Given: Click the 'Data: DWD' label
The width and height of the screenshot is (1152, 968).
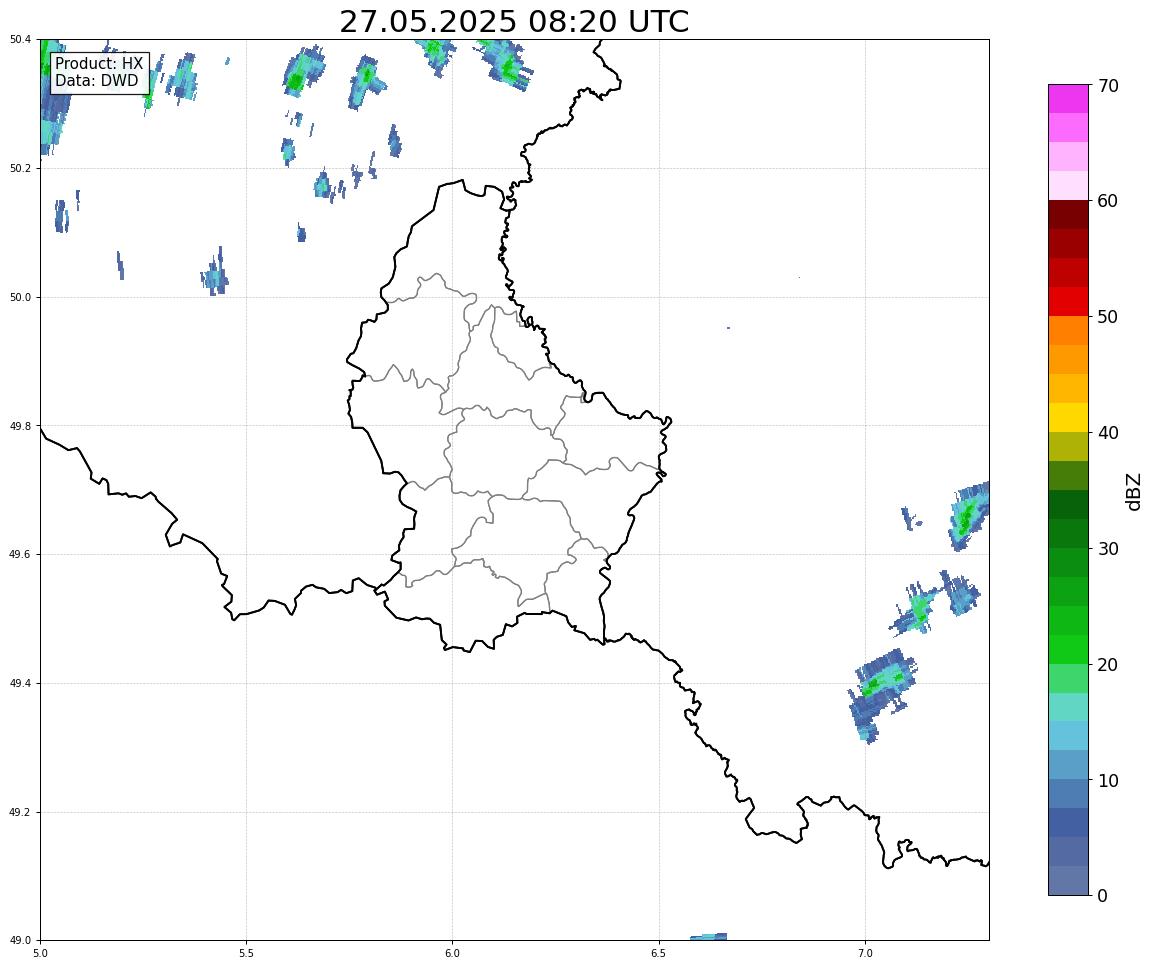Looking at the screenshot, I should click(x=97, y=81).
